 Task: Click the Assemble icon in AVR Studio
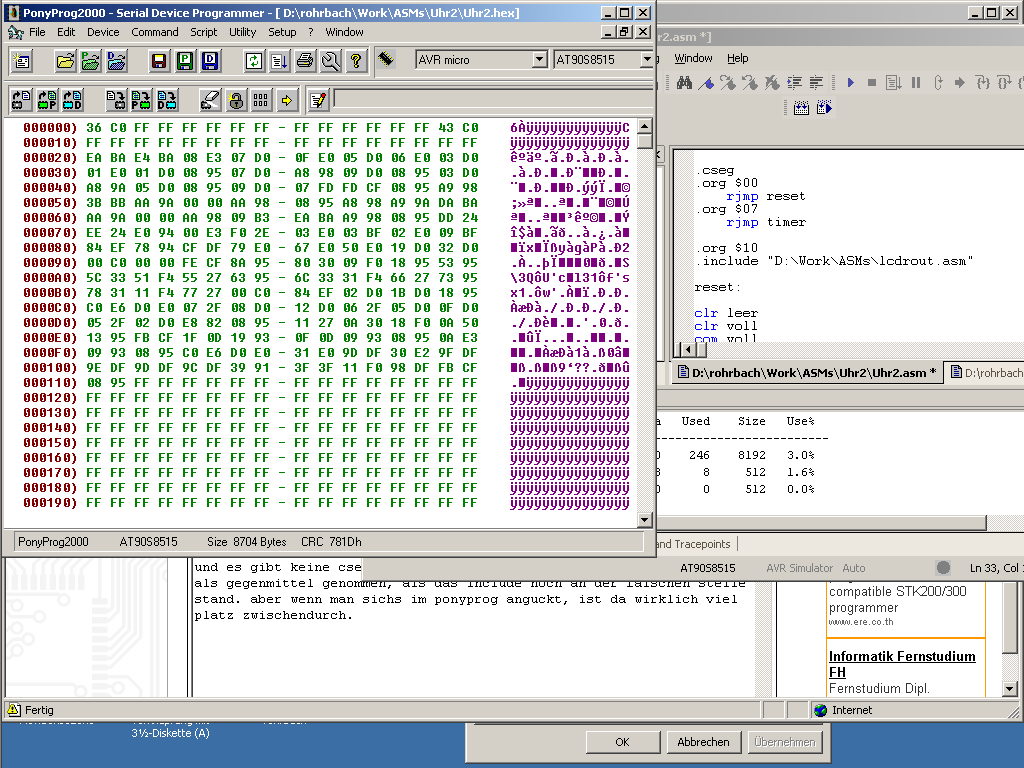(801, 108)
